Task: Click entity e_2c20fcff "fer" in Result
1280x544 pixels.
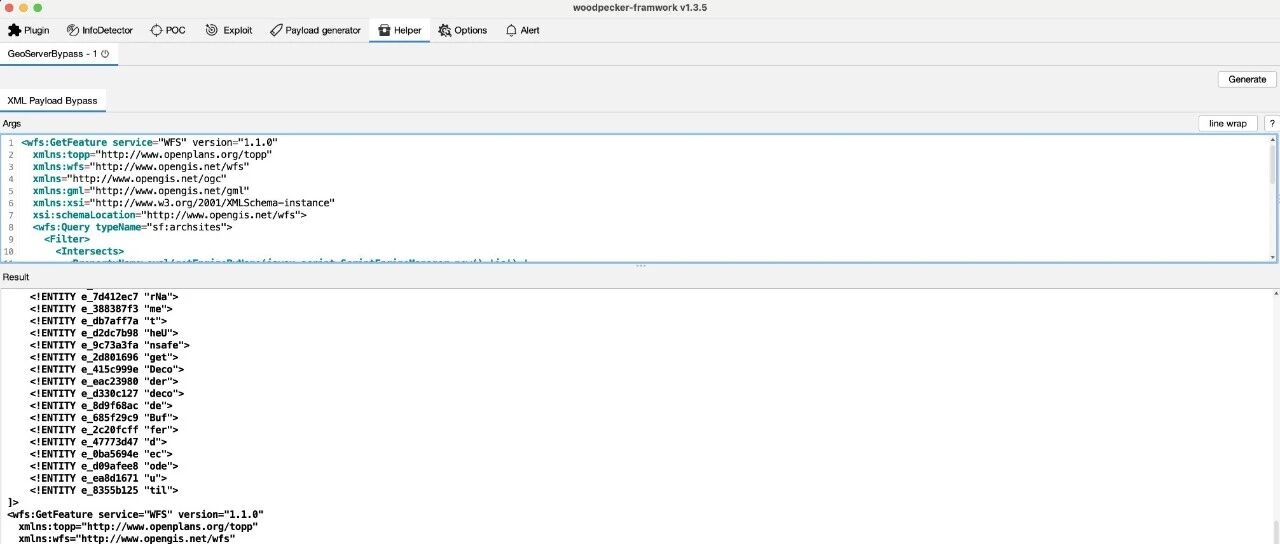Action: tap(104, 429)
